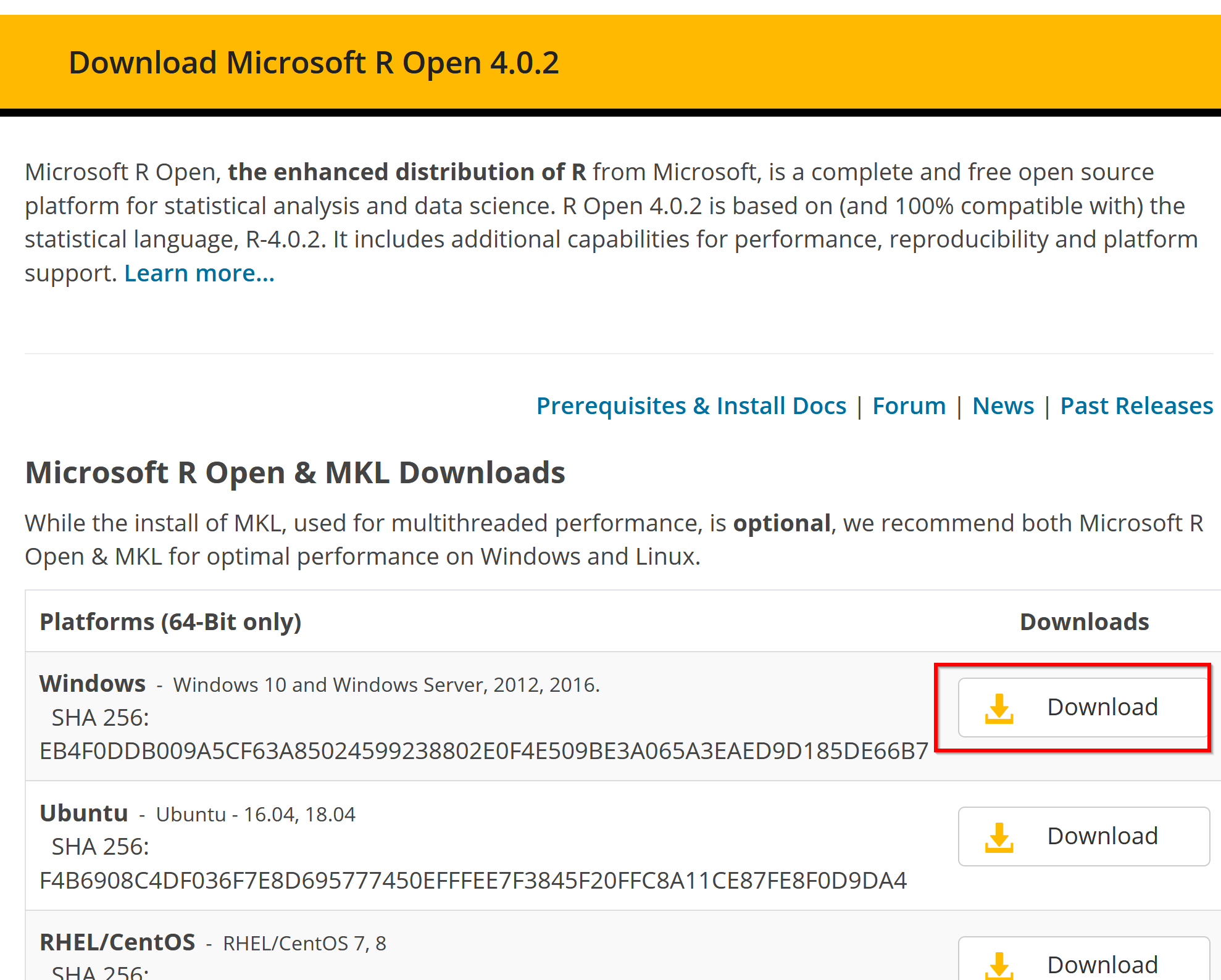Click the 'Windows 10 and Windows Server, 2012, 2016.' text
The width and height of the screenshot is (1221, 980).
click(386, 685)
